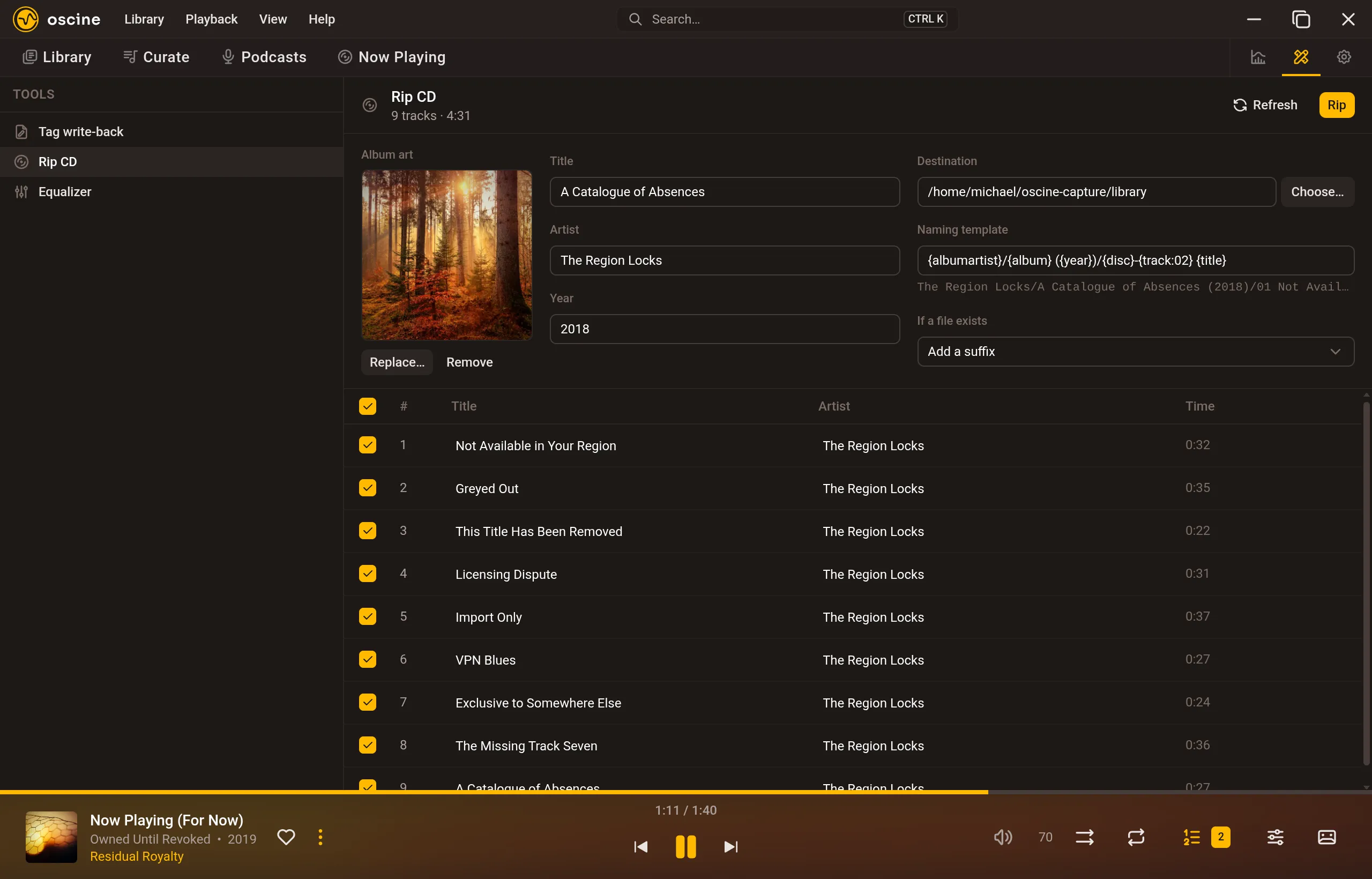This screenshot has width=1372, height=879.
Task: Toggle repeat mode
Action: pyautogui.click(x=1136, y=837)
